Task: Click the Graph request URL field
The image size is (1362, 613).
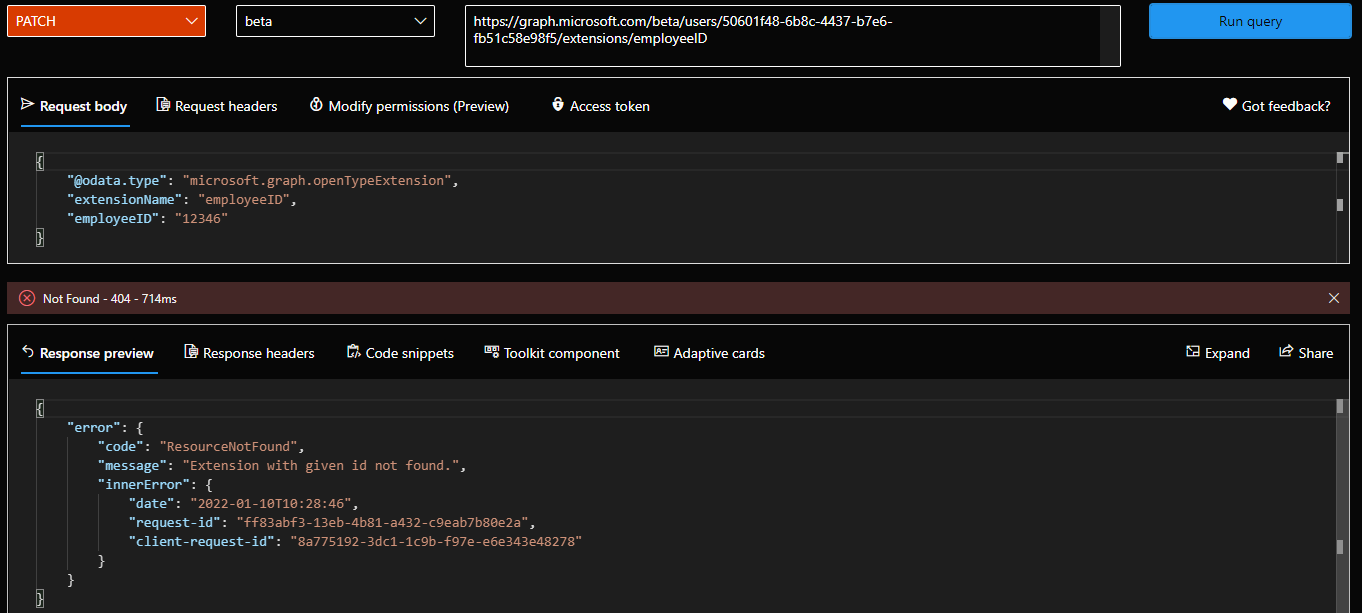Action: pos(782,35)
